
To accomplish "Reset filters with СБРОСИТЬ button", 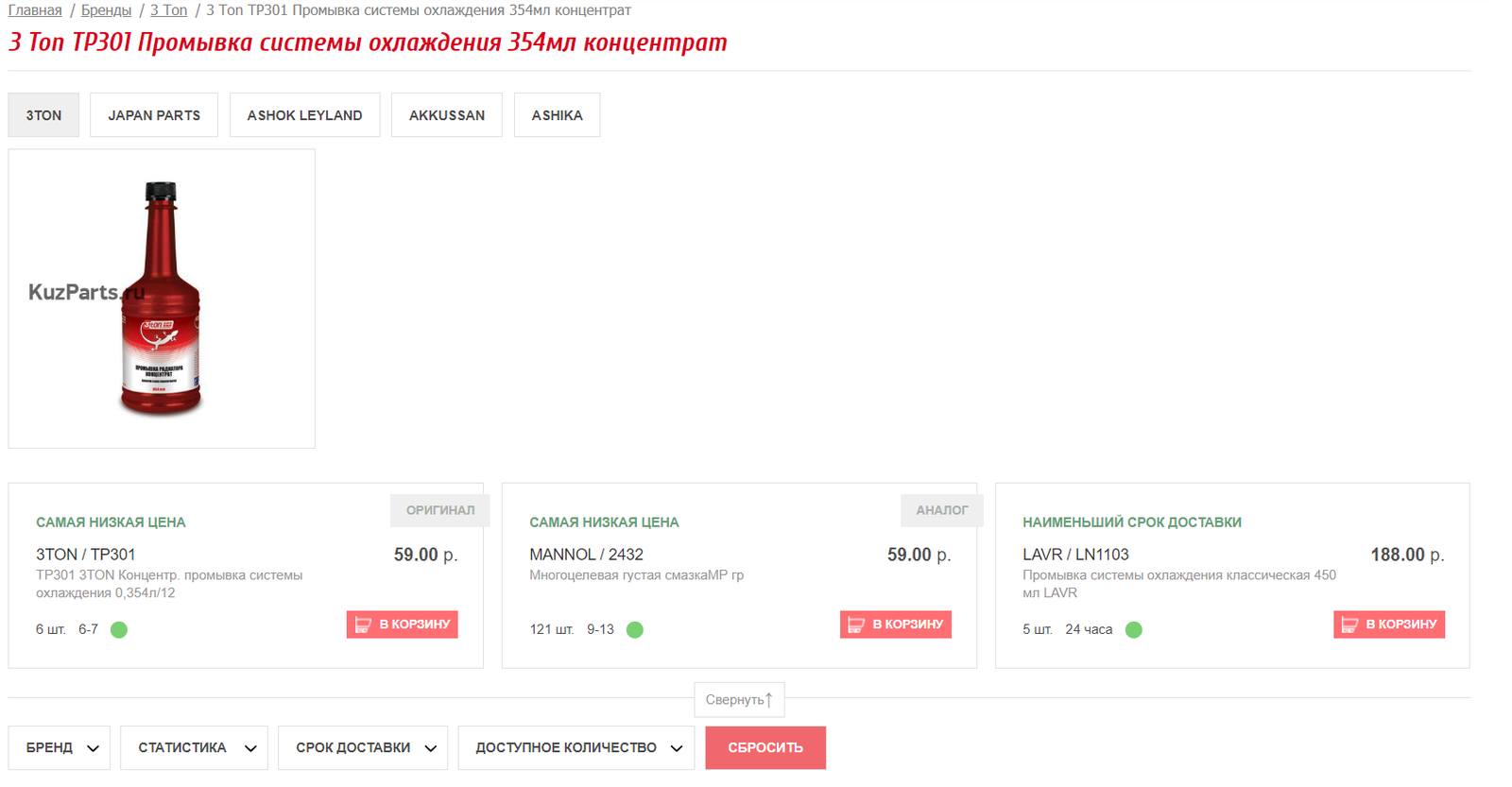I will coord(765,748).
